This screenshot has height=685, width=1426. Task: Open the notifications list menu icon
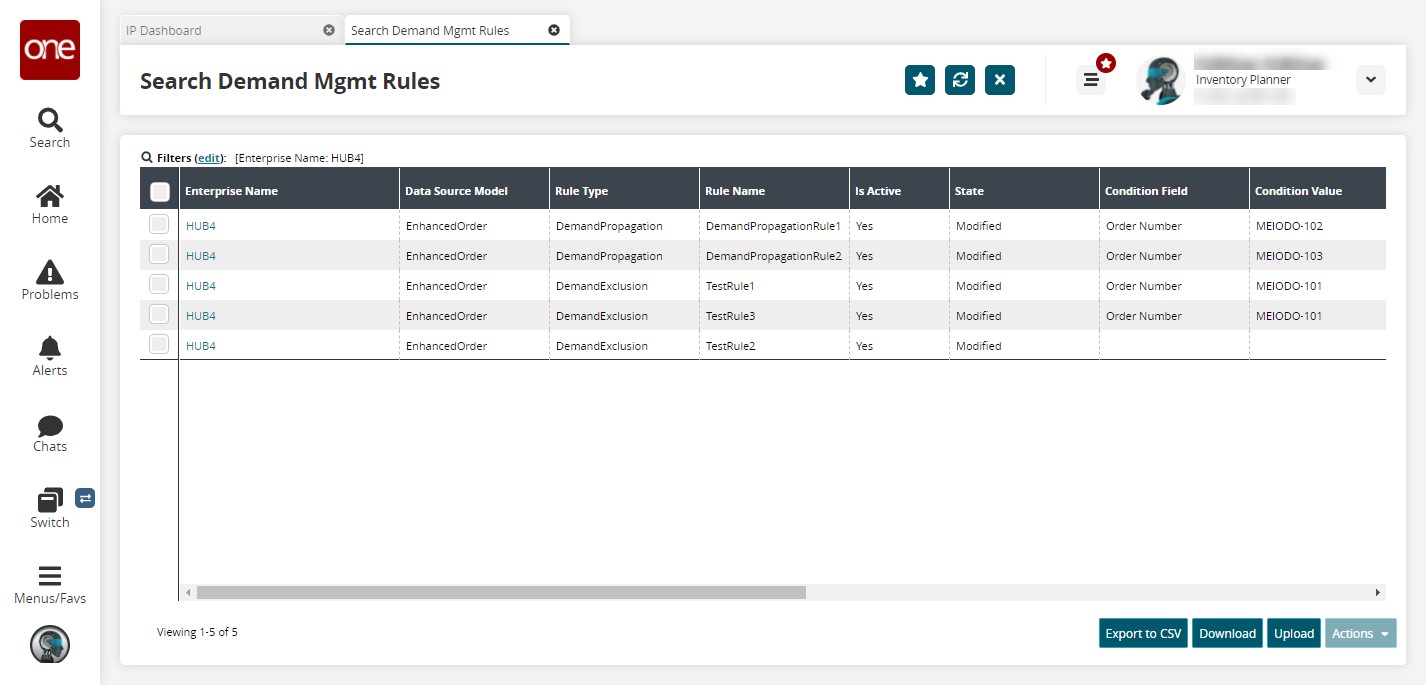(1091, 80)
